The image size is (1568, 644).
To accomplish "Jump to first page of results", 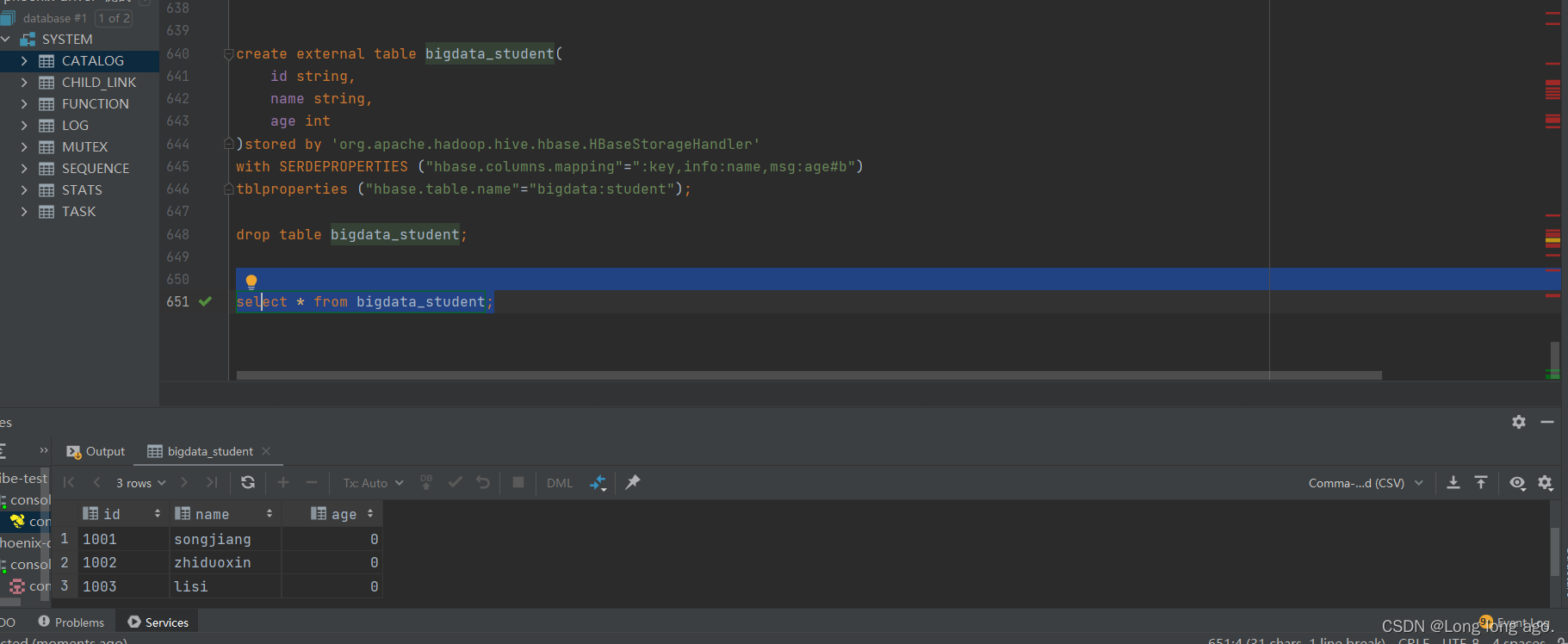I will pyautogui.click(x=69, y=483).
